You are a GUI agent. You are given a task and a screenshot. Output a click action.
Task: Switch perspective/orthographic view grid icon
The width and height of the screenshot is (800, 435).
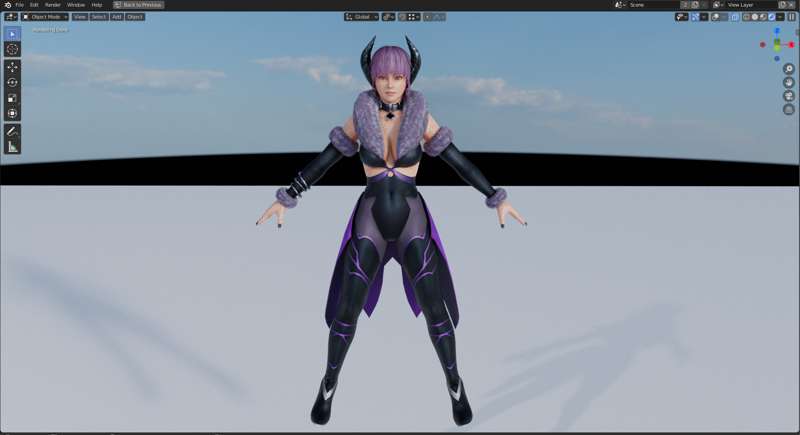(x=789, y=109)
